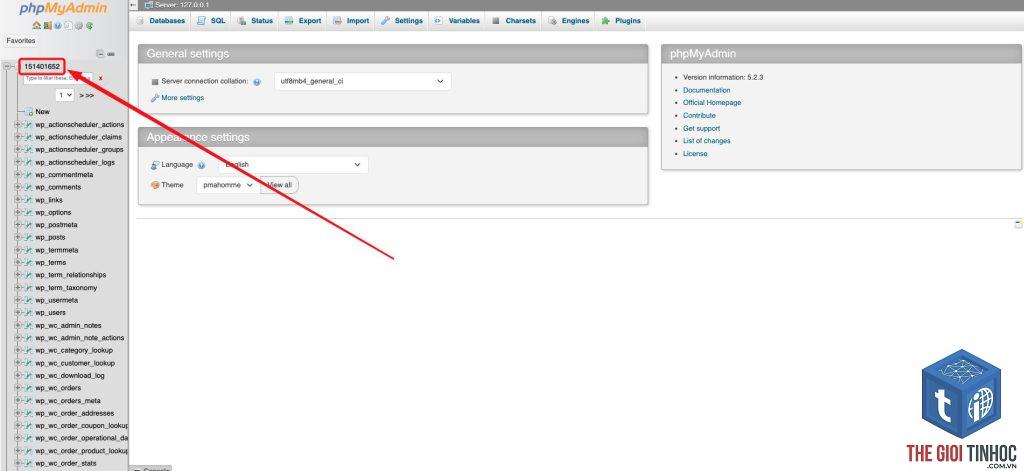Viewport: 1024px width, 471px height.
Task: Click table icon of wp_wc_category_lookup
Action: point(28,350)
